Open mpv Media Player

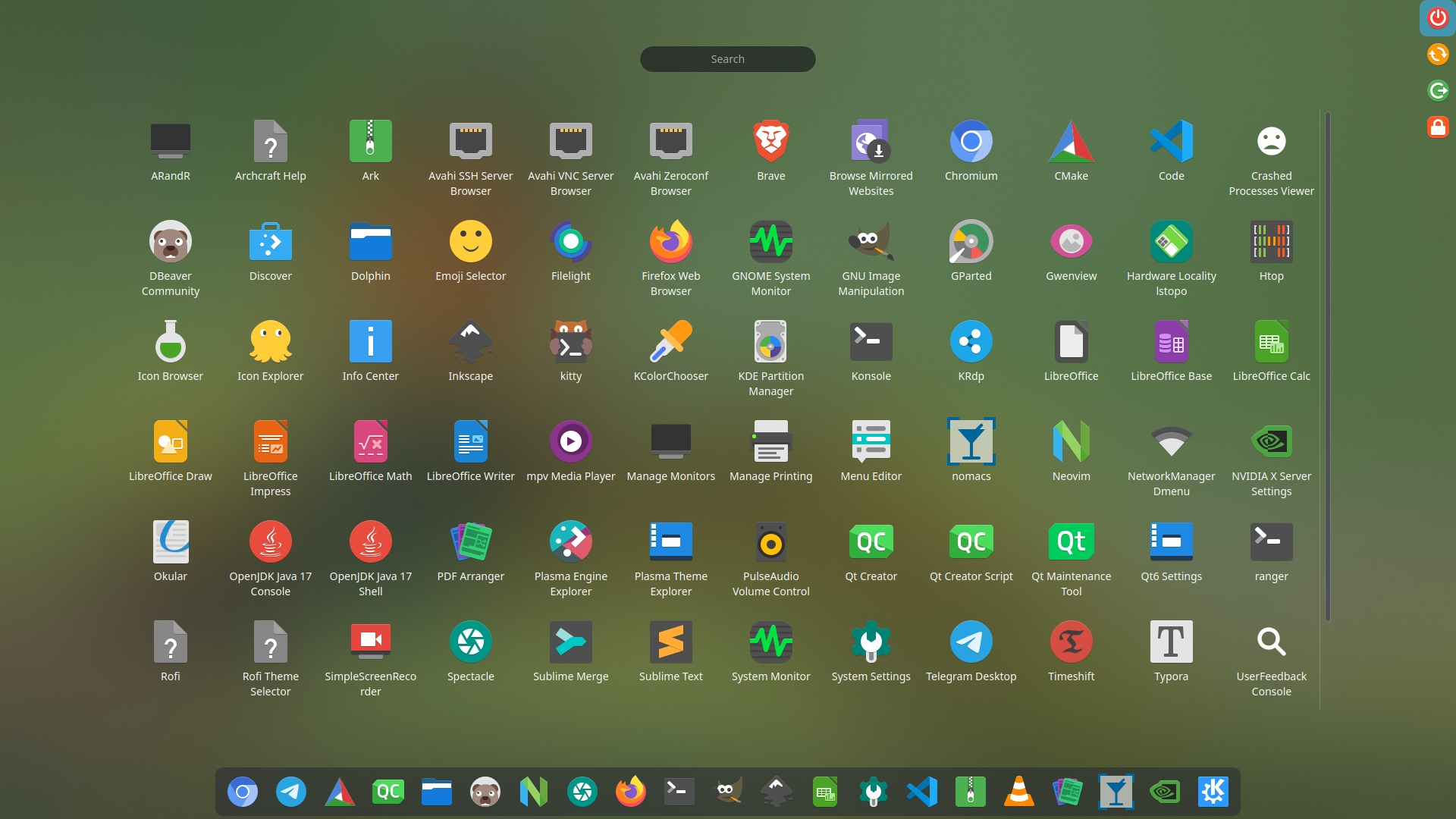[571, 452]
